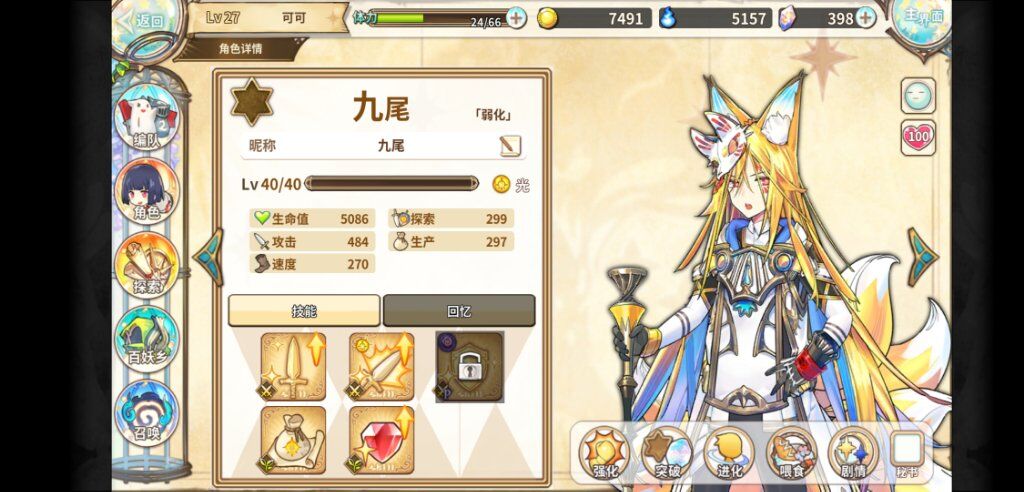Open the 百妖乡 sidebar icon
The height and width of the screenshot is (492, 1024).
point(146,338)
